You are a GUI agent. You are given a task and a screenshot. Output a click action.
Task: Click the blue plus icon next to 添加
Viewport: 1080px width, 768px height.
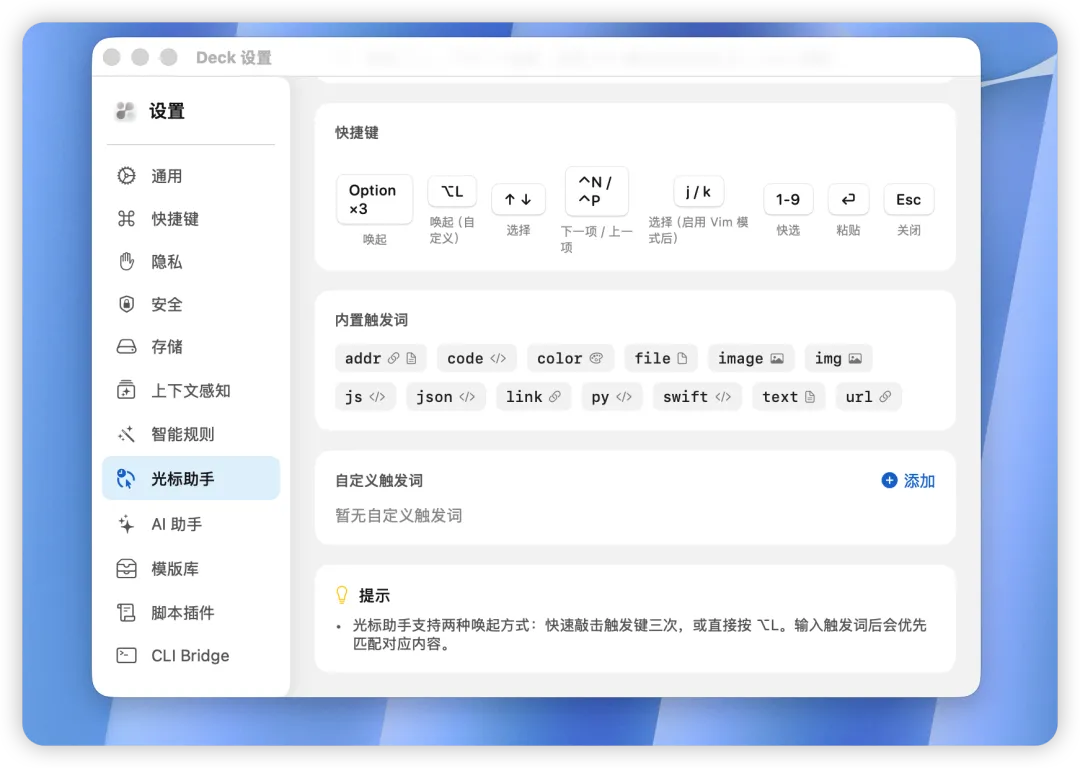point(889,480)
